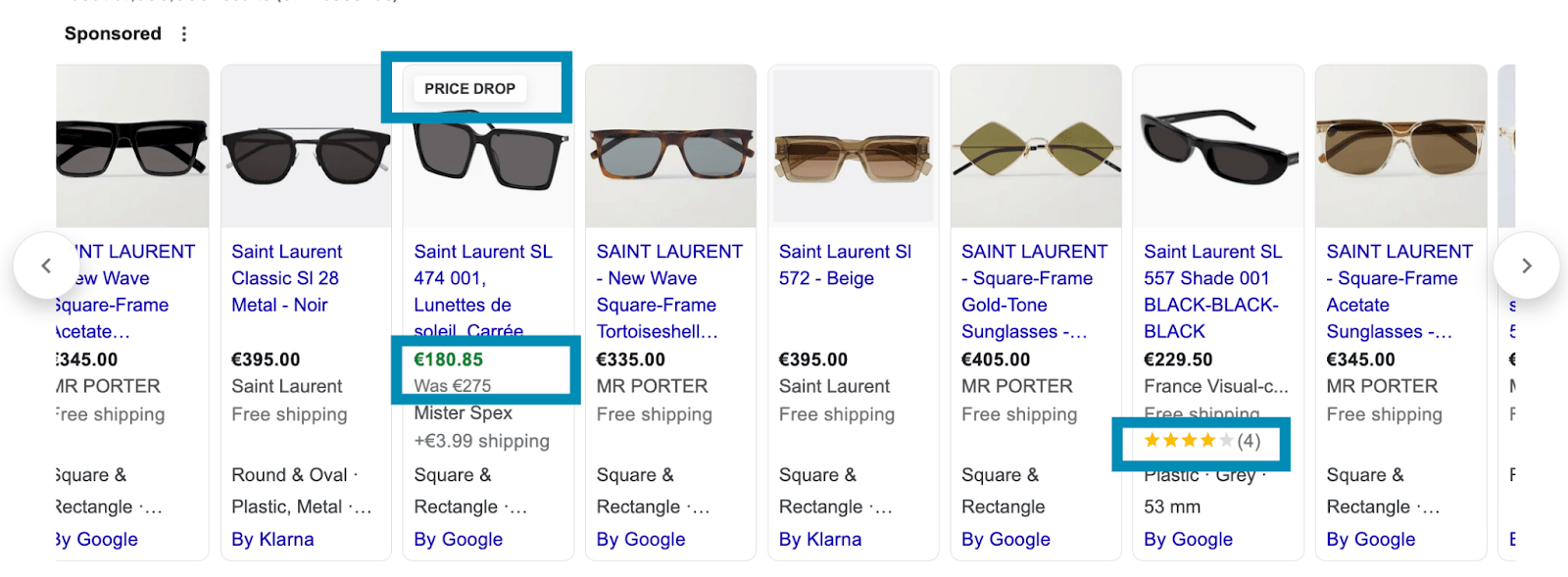Click the black oval SL 557 sunglasses image

point(1217,147)
